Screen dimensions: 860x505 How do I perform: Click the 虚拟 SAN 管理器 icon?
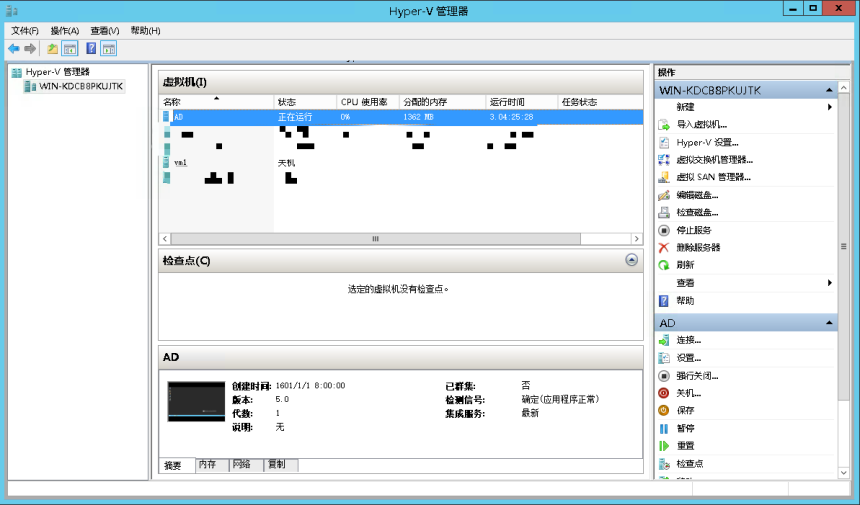664,177
